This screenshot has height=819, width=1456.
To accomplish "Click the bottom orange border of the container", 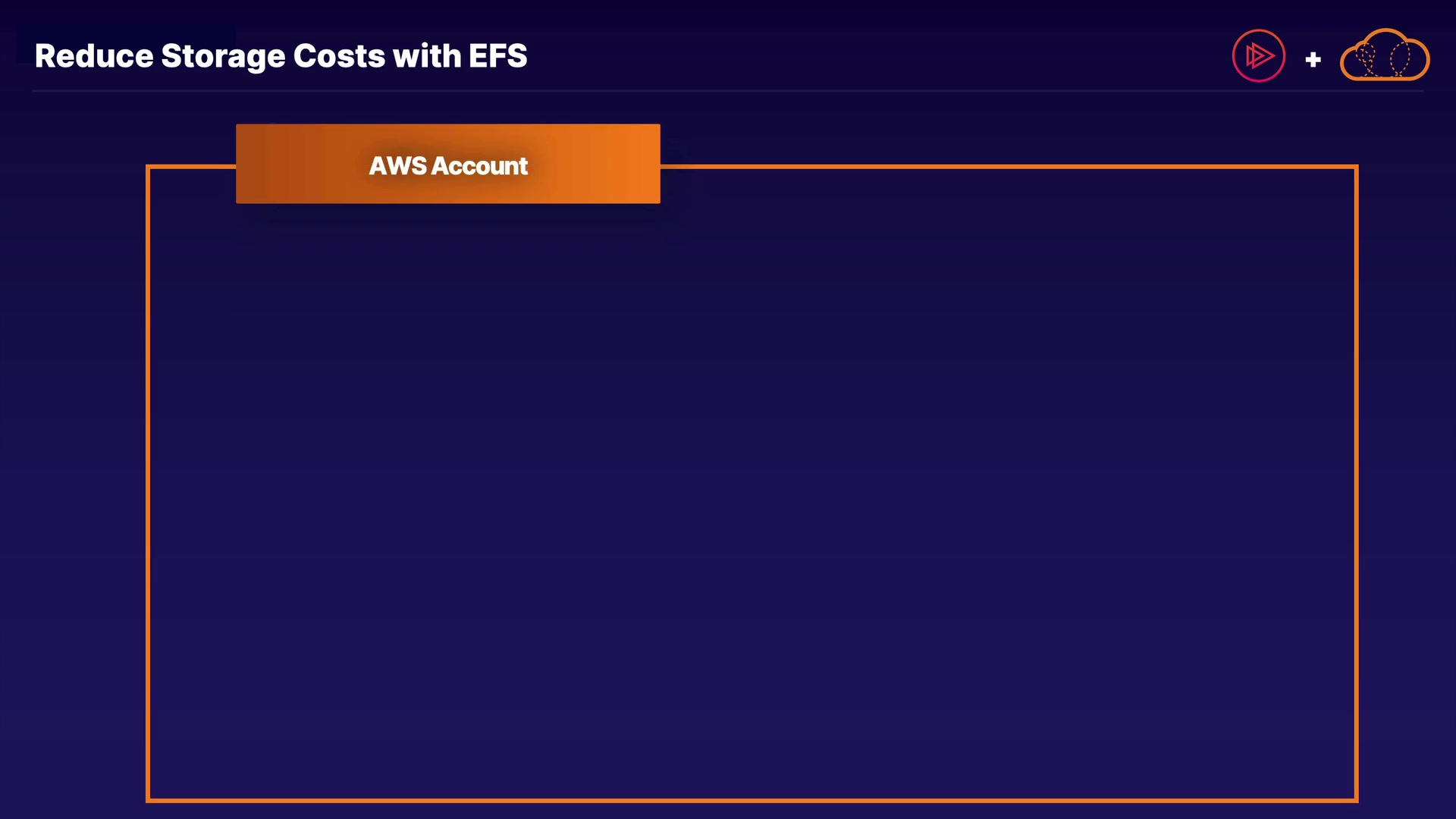I will click(752, 799).
